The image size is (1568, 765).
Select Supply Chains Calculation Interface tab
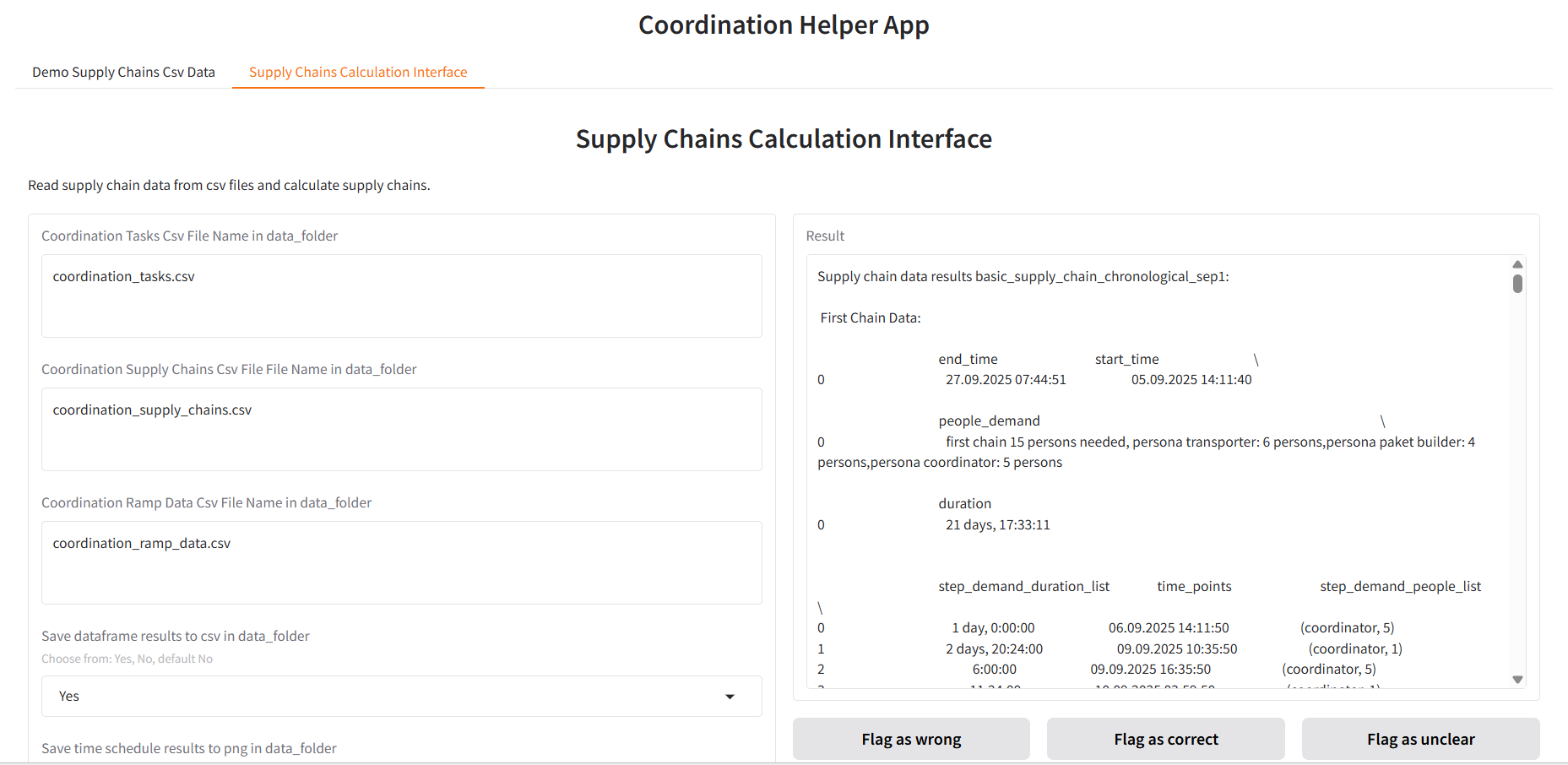coord(358,73)
